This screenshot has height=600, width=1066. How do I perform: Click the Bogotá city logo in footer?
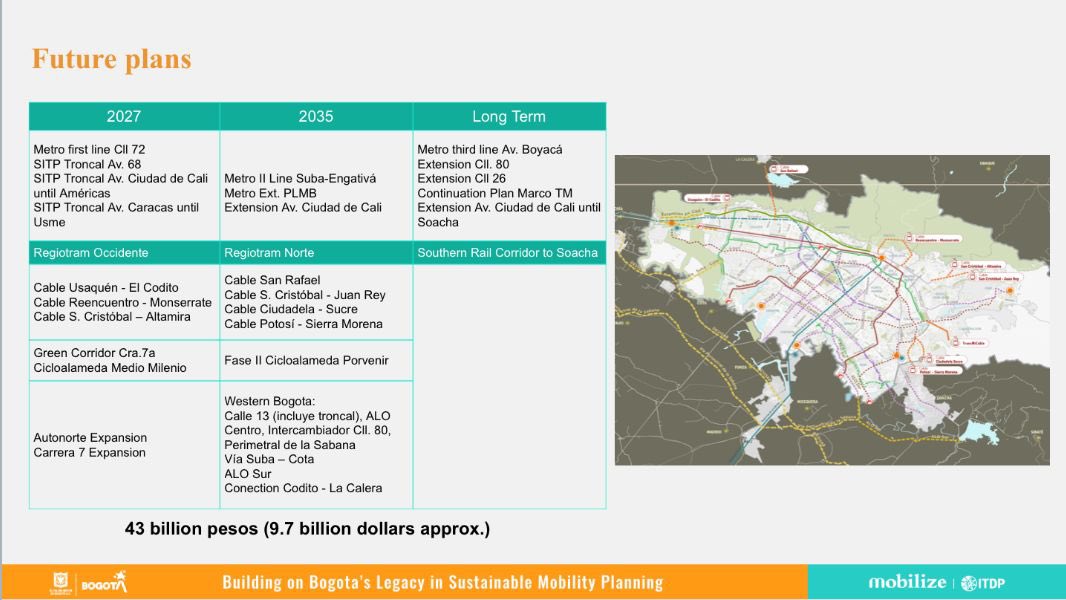coord(104,582)
